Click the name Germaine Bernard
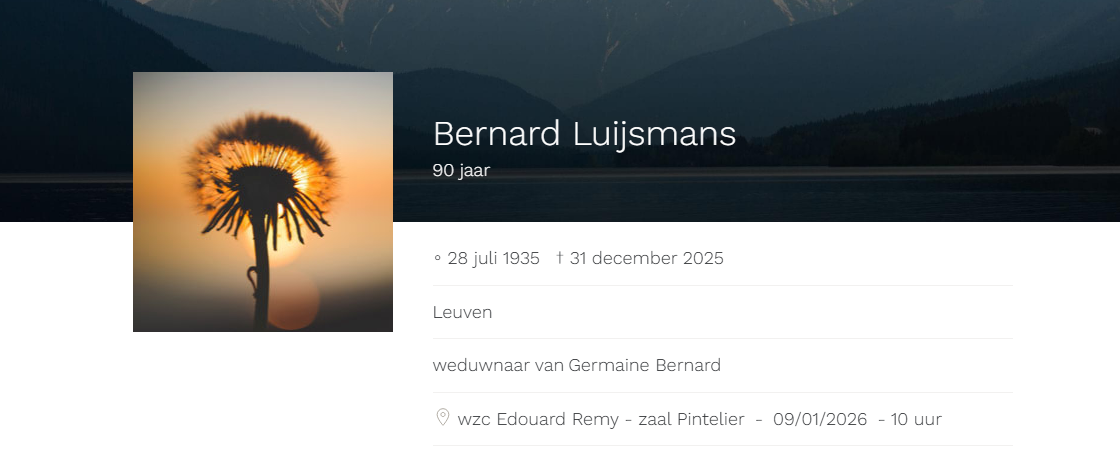This screenshot has height=464, width=1120. [644, 365]
